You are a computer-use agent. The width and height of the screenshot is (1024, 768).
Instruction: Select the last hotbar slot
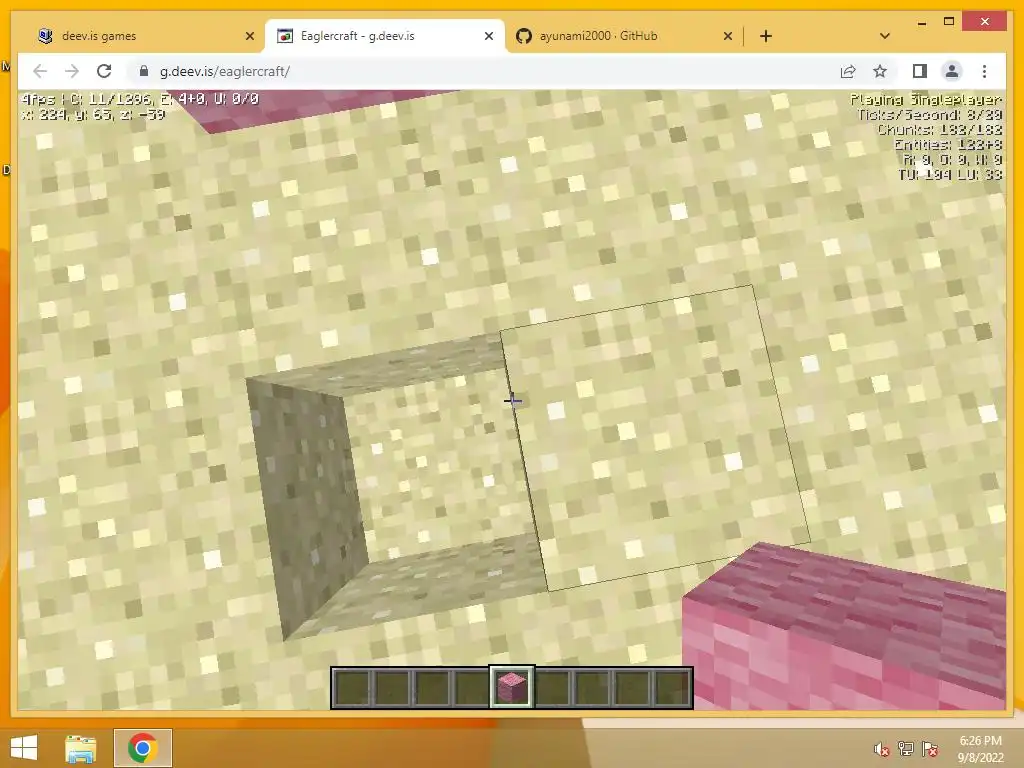coord(672,687)
